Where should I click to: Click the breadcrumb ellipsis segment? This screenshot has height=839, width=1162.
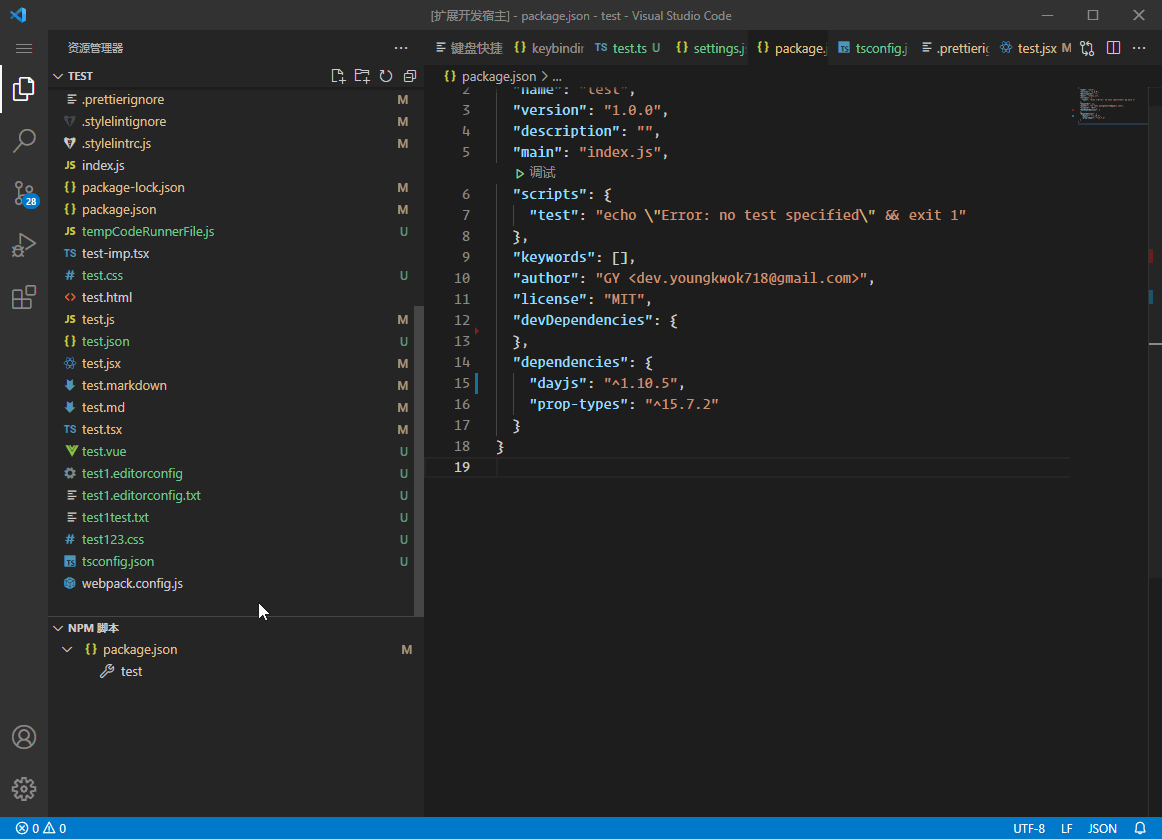click(x=557, y=76)
